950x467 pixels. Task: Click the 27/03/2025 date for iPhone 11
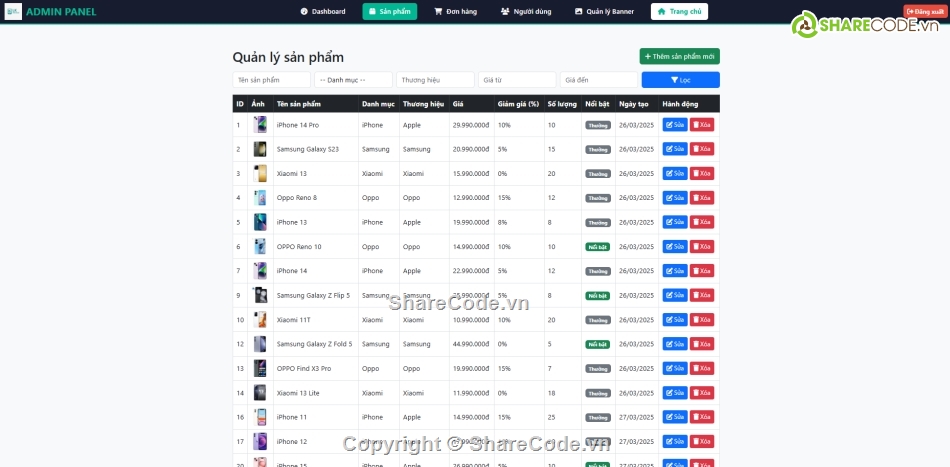point(637,417)
